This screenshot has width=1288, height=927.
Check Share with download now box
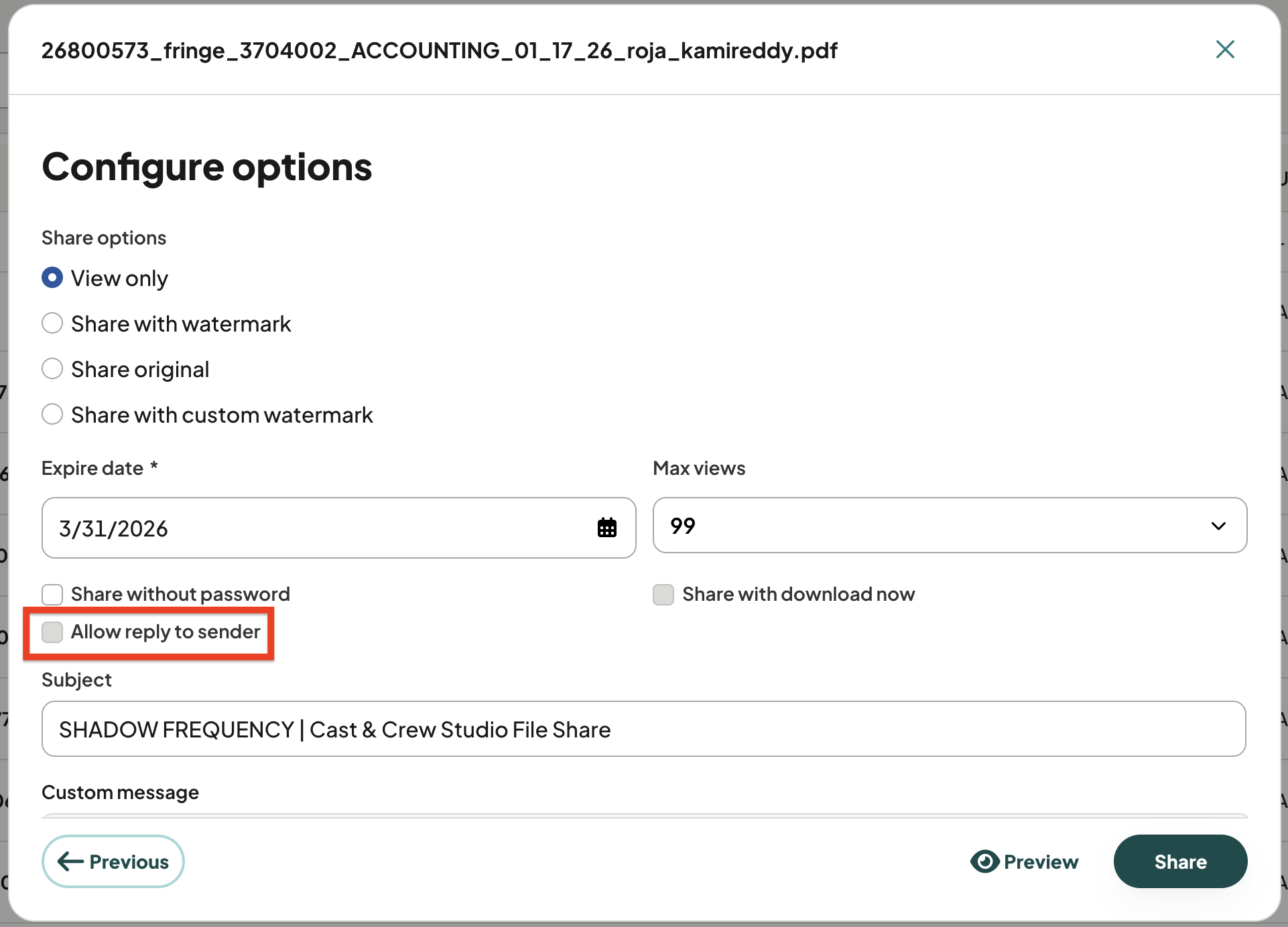point(663,594)
